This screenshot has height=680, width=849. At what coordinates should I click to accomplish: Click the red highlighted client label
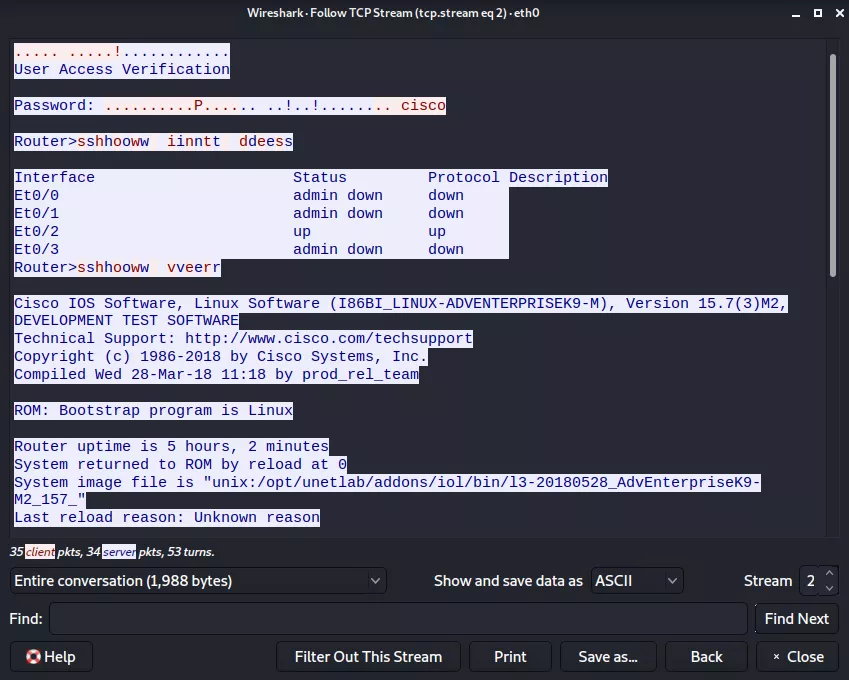(40, 552)
